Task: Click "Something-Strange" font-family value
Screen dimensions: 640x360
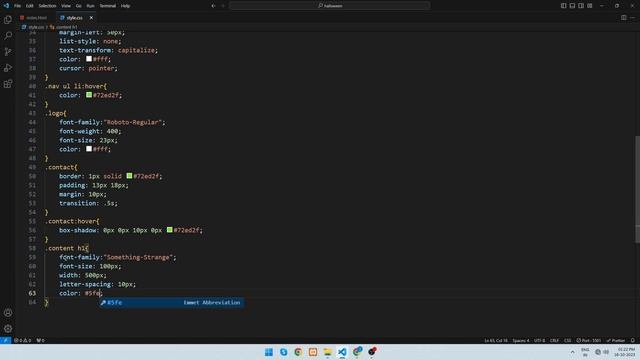Action: click(139, 257)
